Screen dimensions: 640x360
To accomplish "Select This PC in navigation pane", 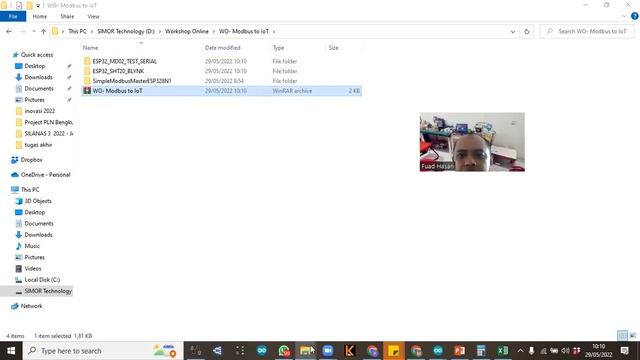I will [30, 189].
